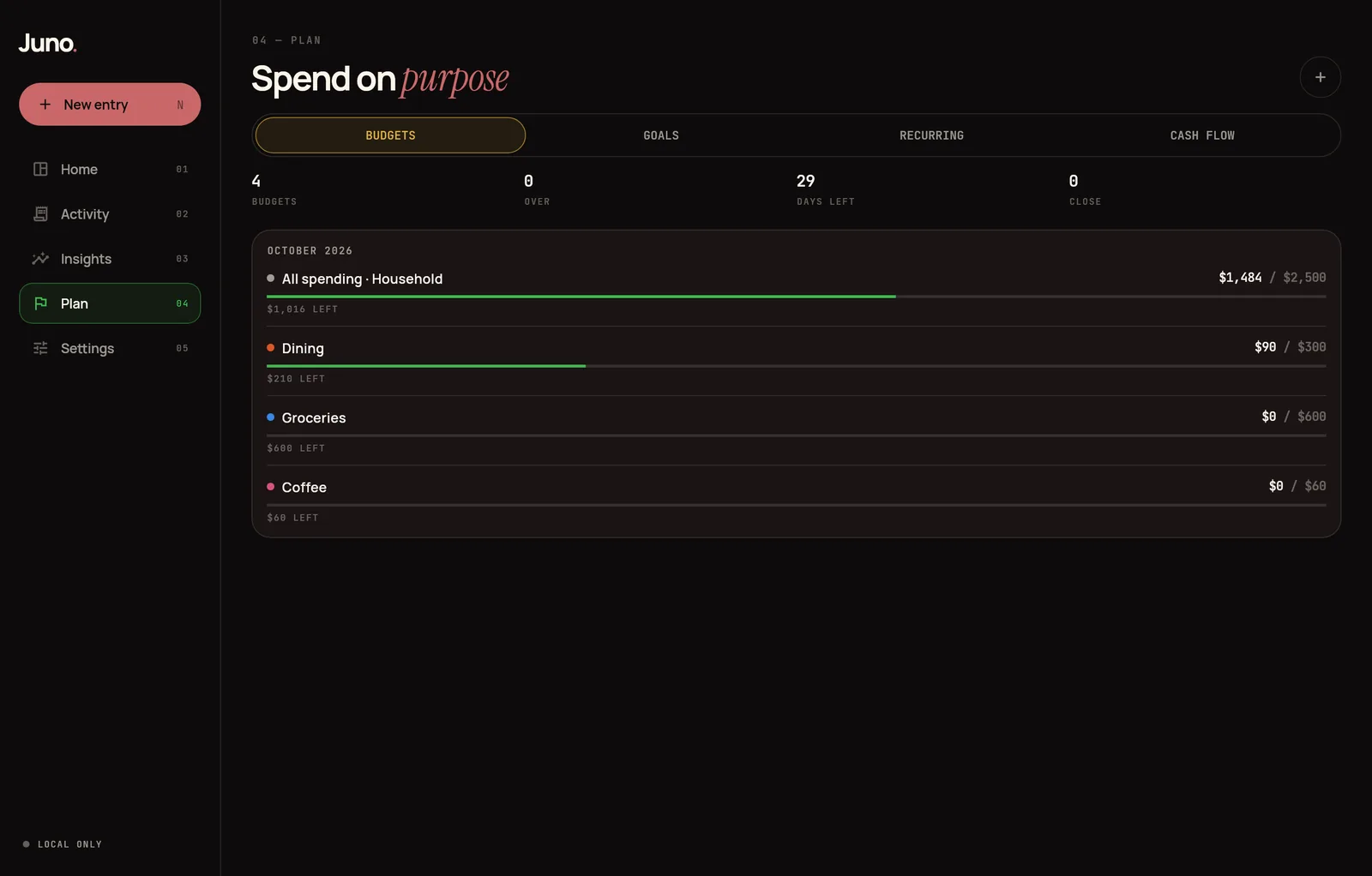
Task: Click the $0 / $600 amount
Action: tap(1293, 417)
